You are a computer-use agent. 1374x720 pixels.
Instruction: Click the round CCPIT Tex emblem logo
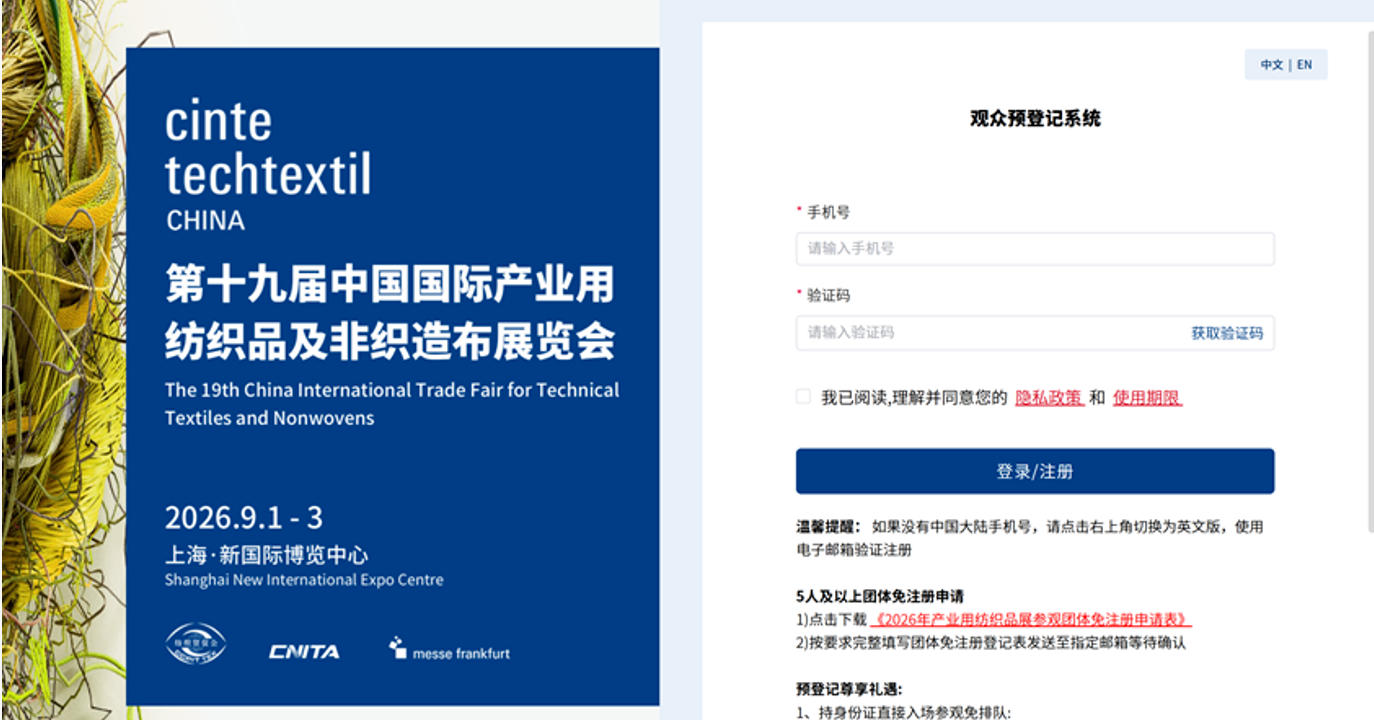point(196,644)
